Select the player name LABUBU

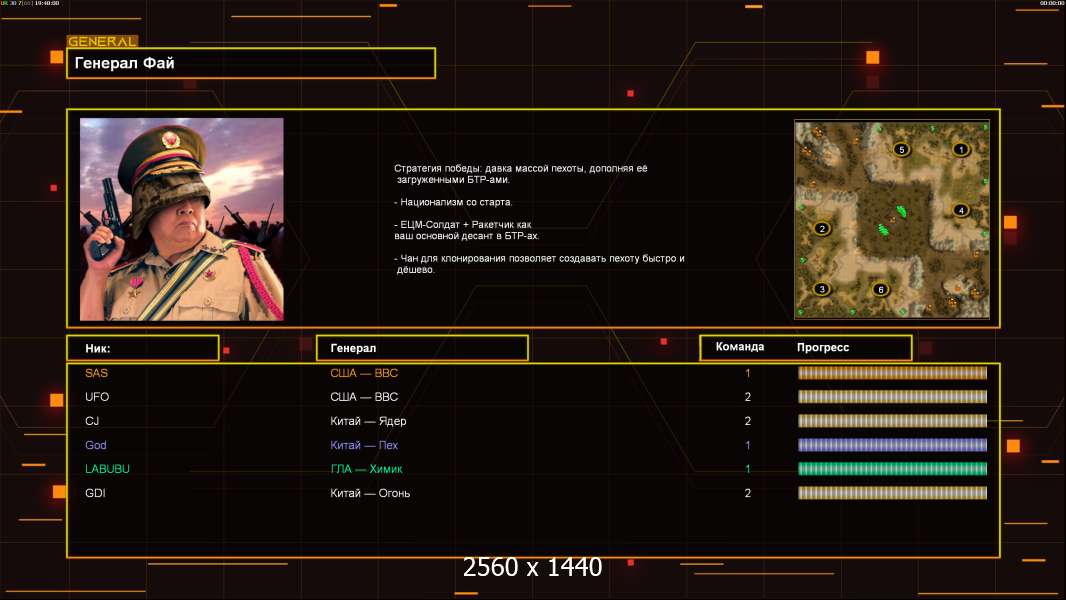108,469
